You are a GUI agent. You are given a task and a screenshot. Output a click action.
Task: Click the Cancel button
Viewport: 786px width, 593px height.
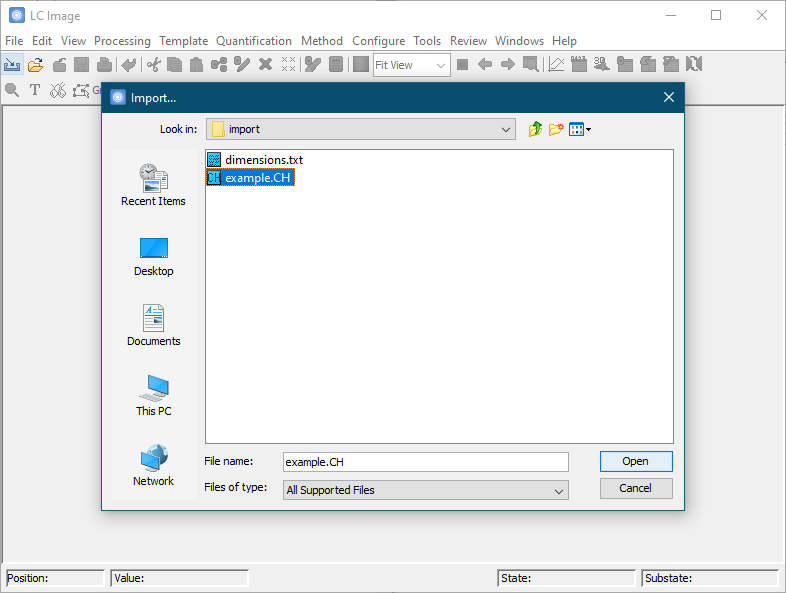(635, 488)
